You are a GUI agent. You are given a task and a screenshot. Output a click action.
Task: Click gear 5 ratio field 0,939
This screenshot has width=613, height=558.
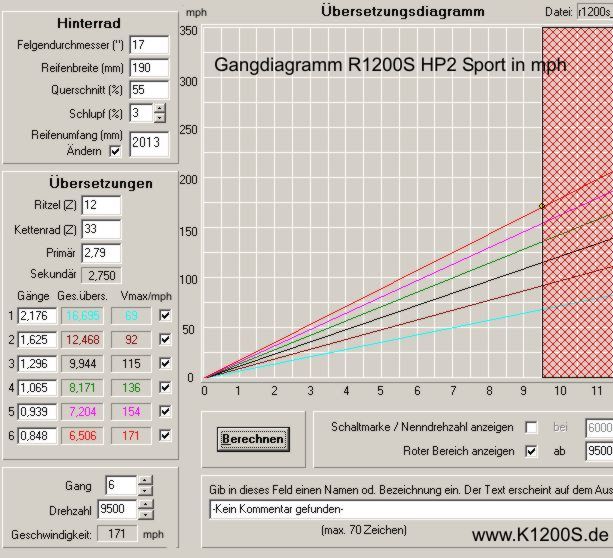point(37,411)
